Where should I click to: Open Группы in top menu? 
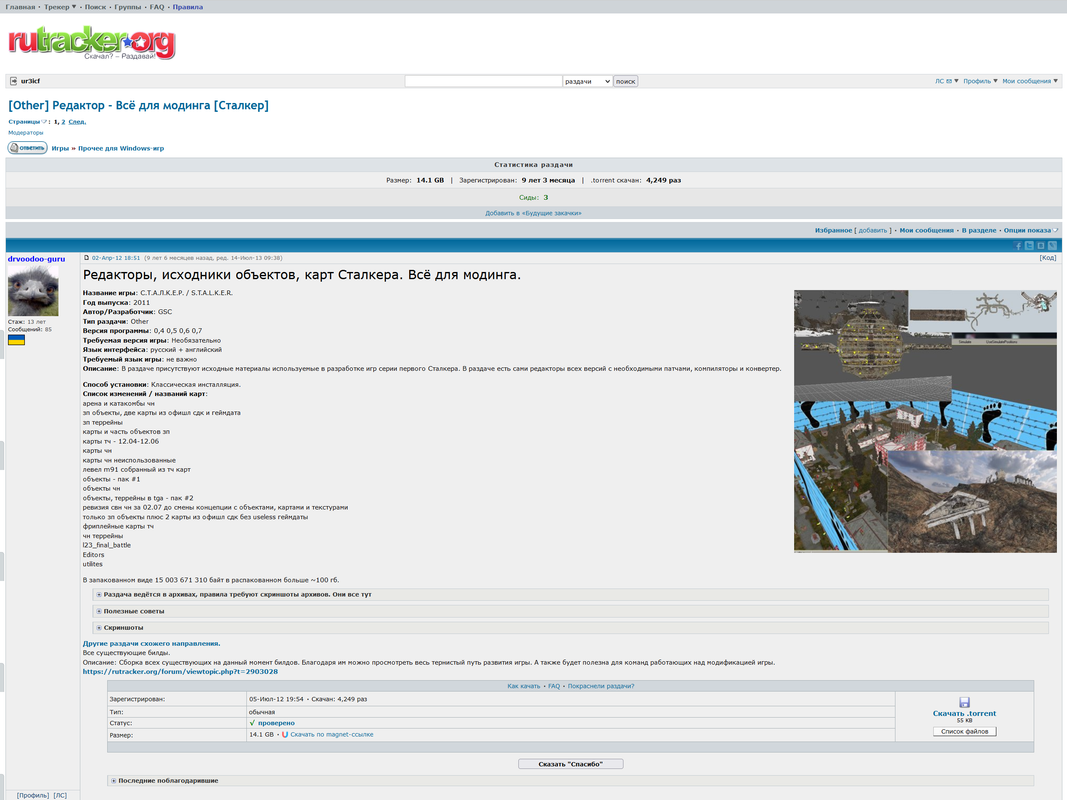(128, 7)
